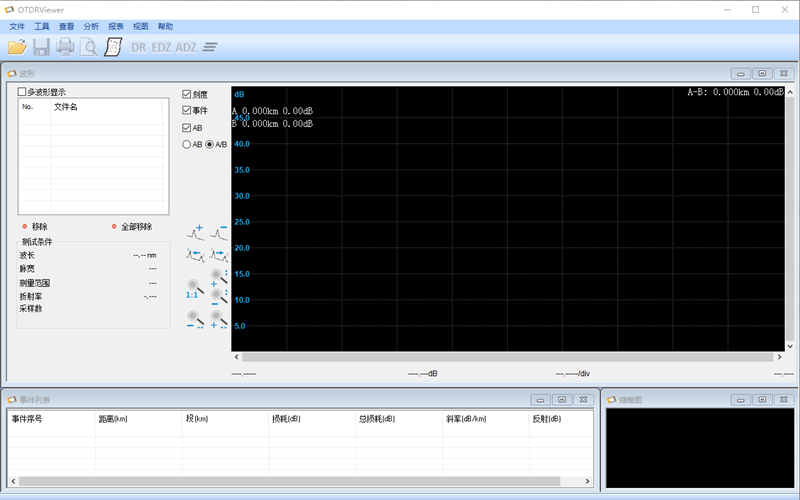Click the remove event marker icon
This screenshot has width=800, height=500.
click(219, 233)
